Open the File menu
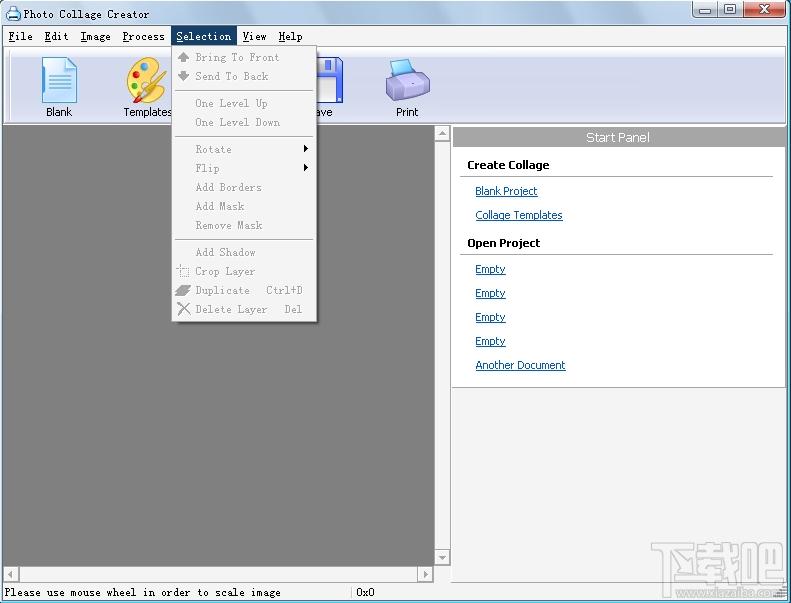Viewport: 791px width, 603px height. (x=21, y=36)
